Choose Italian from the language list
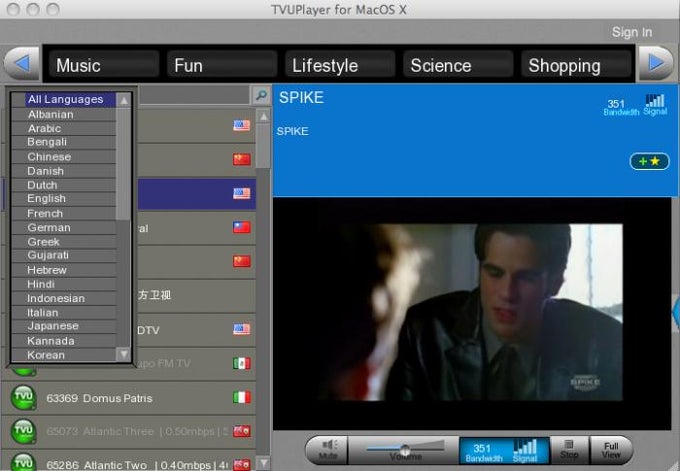Viewport: 680px width, 471px height. pos(64,312)
